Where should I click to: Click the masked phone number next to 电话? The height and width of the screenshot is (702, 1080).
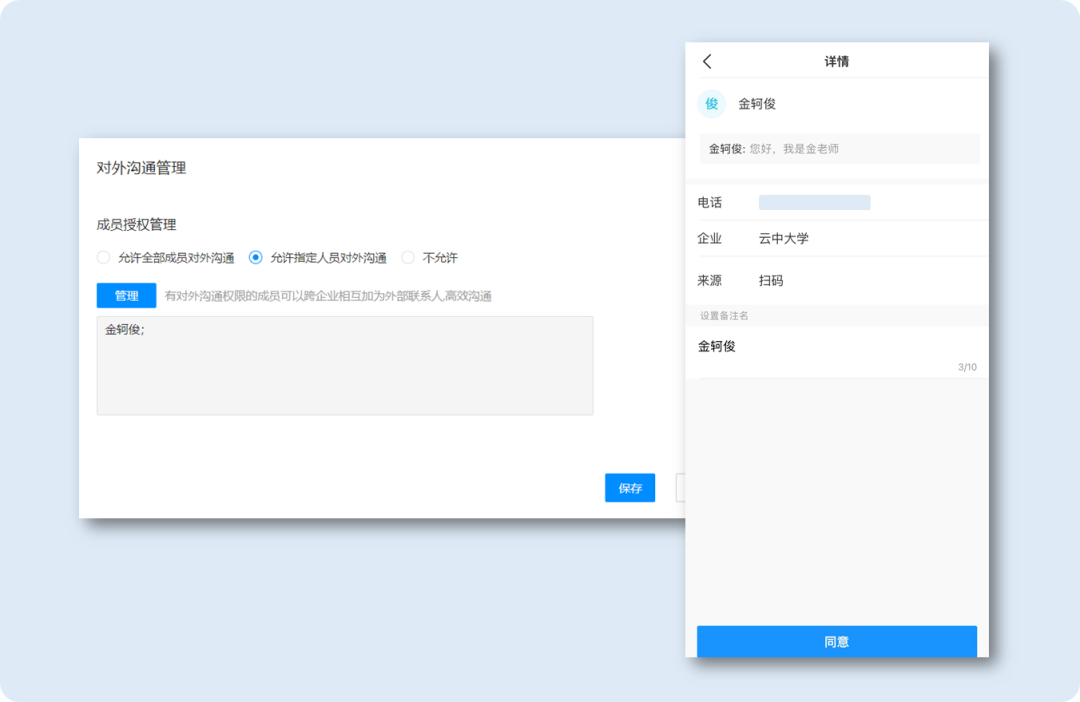pos(815,202)
